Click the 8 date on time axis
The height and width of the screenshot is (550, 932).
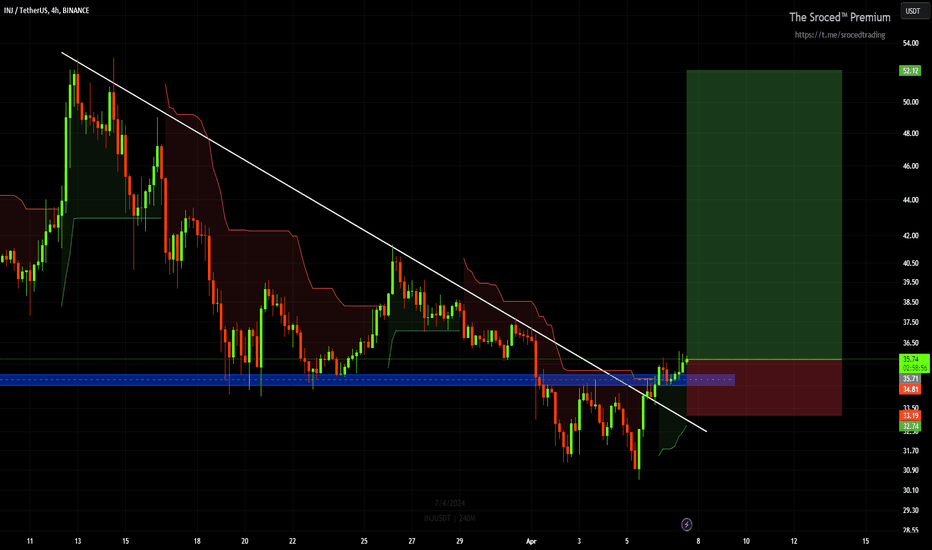(698, 541)
